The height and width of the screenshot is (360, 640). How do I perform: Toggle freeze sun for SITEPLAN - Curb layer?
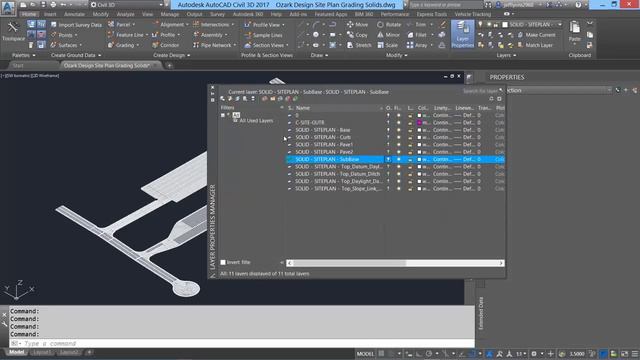pyautogui.click(x=399, y=137)
